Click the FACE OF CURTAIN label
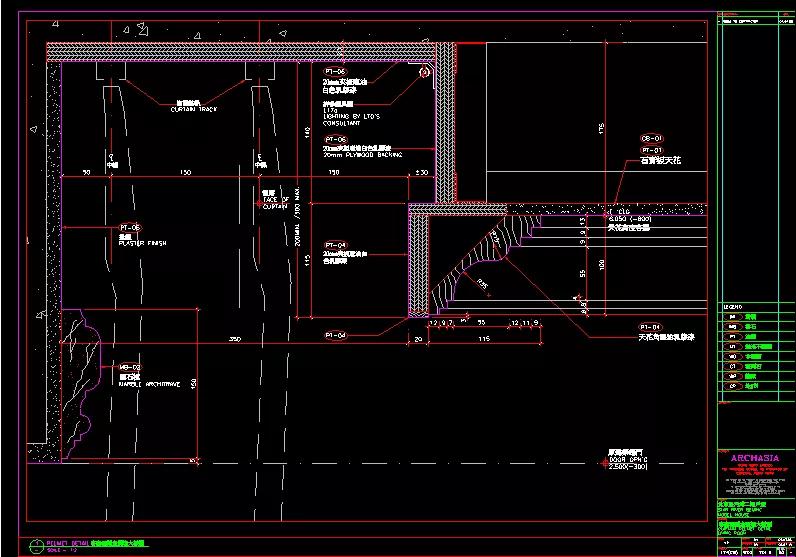796x557 pixels. click(x=276, y=203)
